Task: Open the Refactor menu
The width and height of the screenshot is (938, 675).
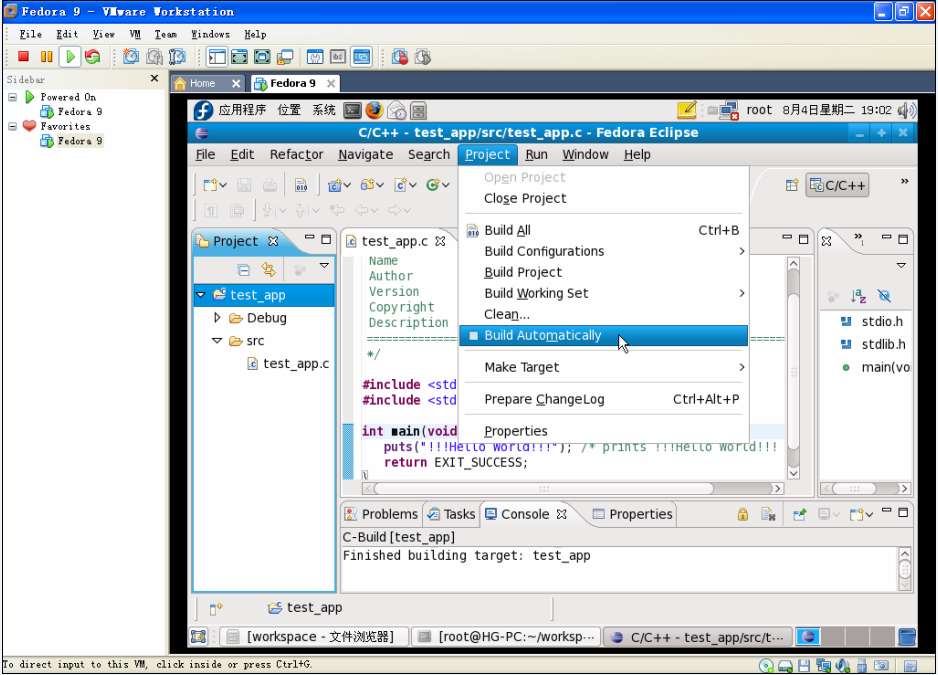Action: click(296, 154)
